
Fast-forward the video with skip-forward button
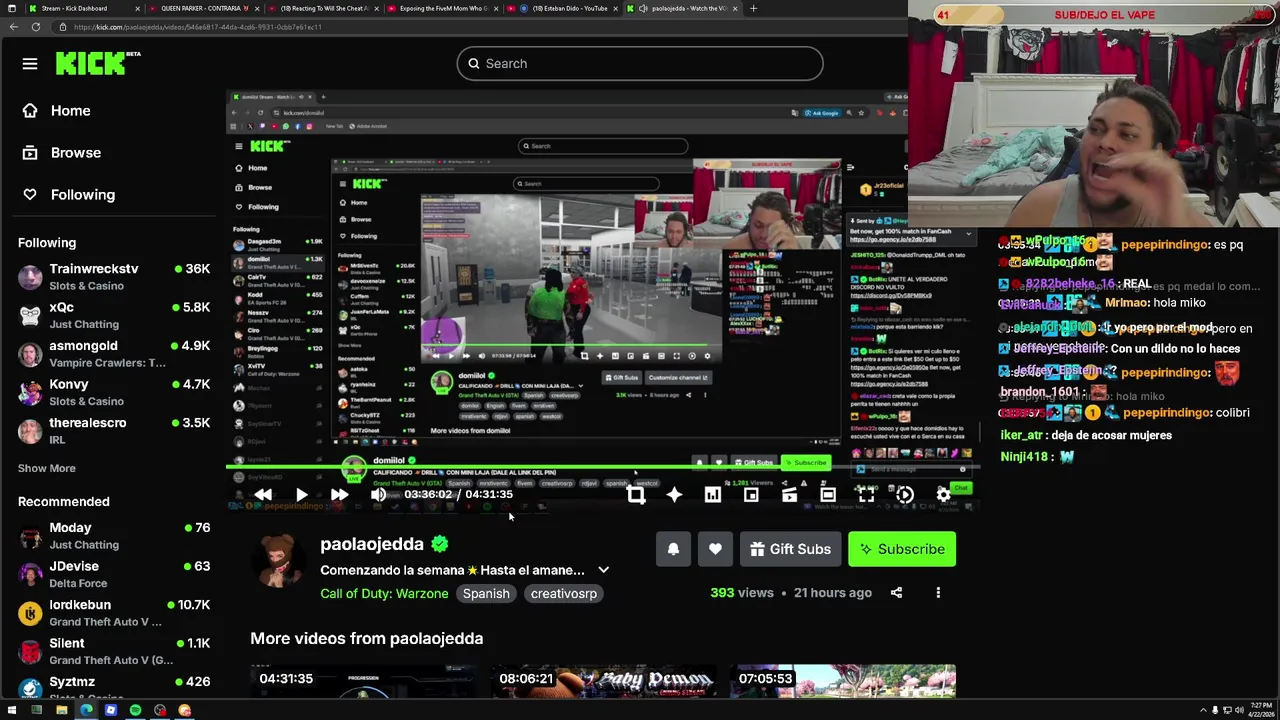pyautogui.click(x=339, y=494)
